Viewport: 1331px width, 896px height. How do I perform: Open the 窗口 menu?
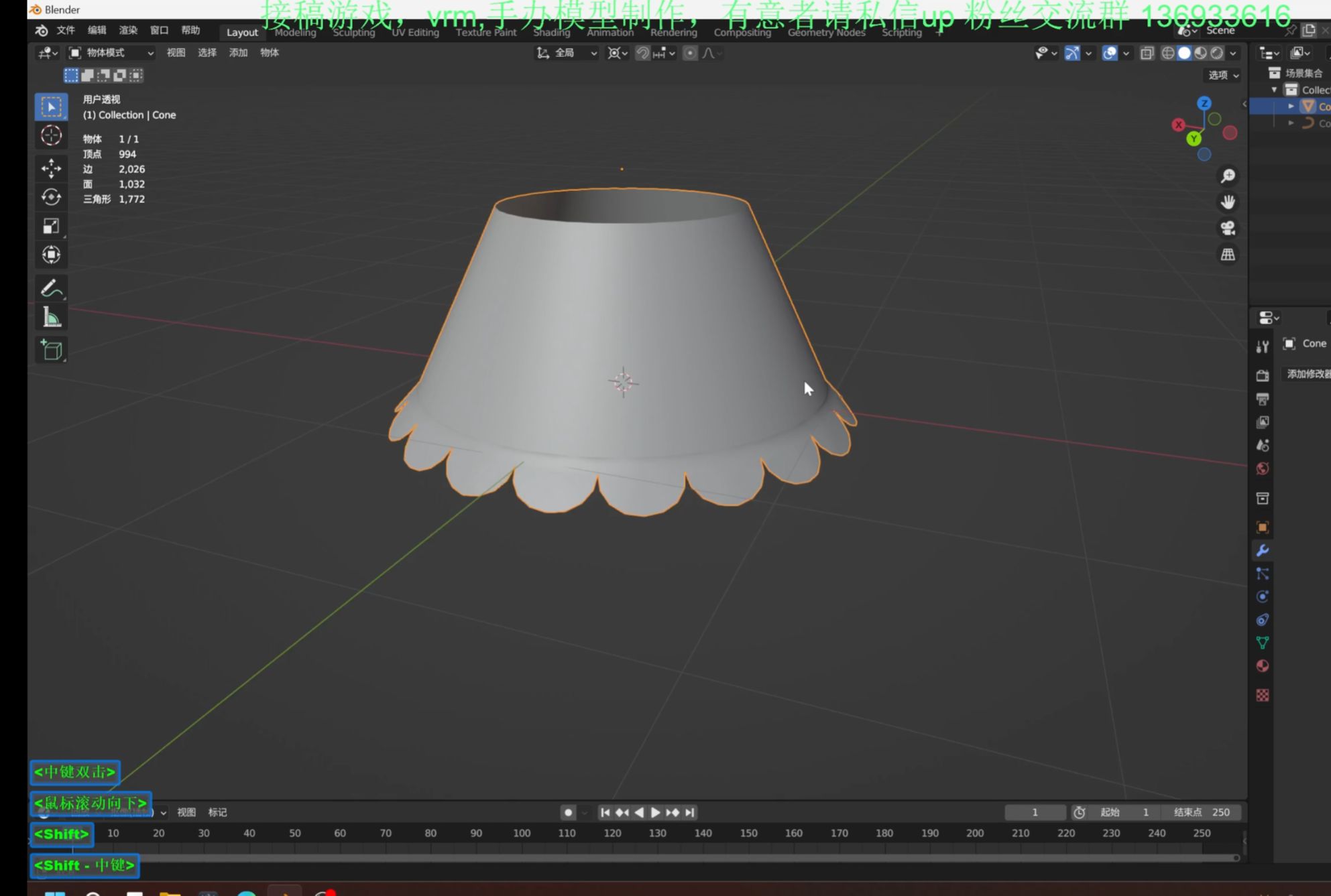pyautogui.click(x=159, y=30)
